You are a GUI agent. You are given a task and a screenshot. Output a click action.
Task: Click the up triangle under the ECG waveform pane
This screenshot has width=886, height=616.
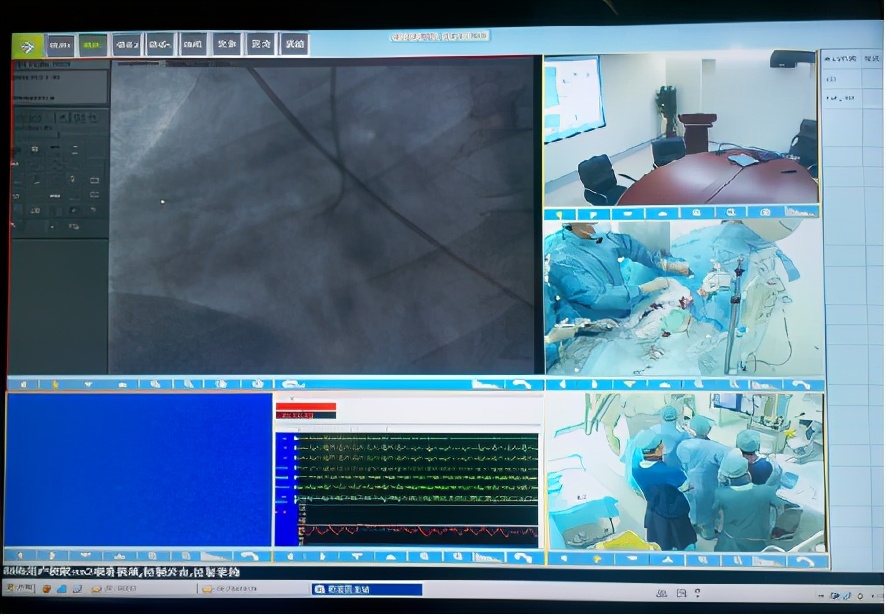[x=391, y=557]
